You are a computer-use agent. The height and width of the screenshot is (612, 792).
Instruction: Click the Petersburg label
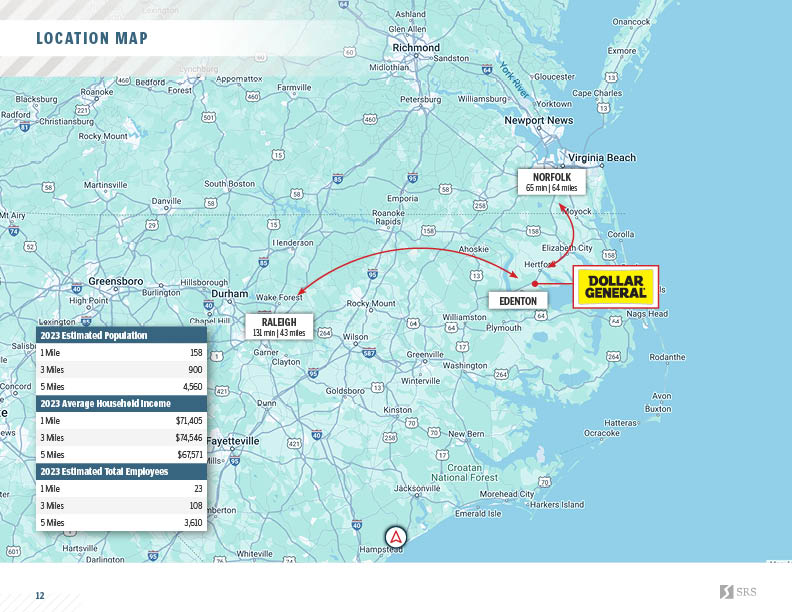(421, 99)
